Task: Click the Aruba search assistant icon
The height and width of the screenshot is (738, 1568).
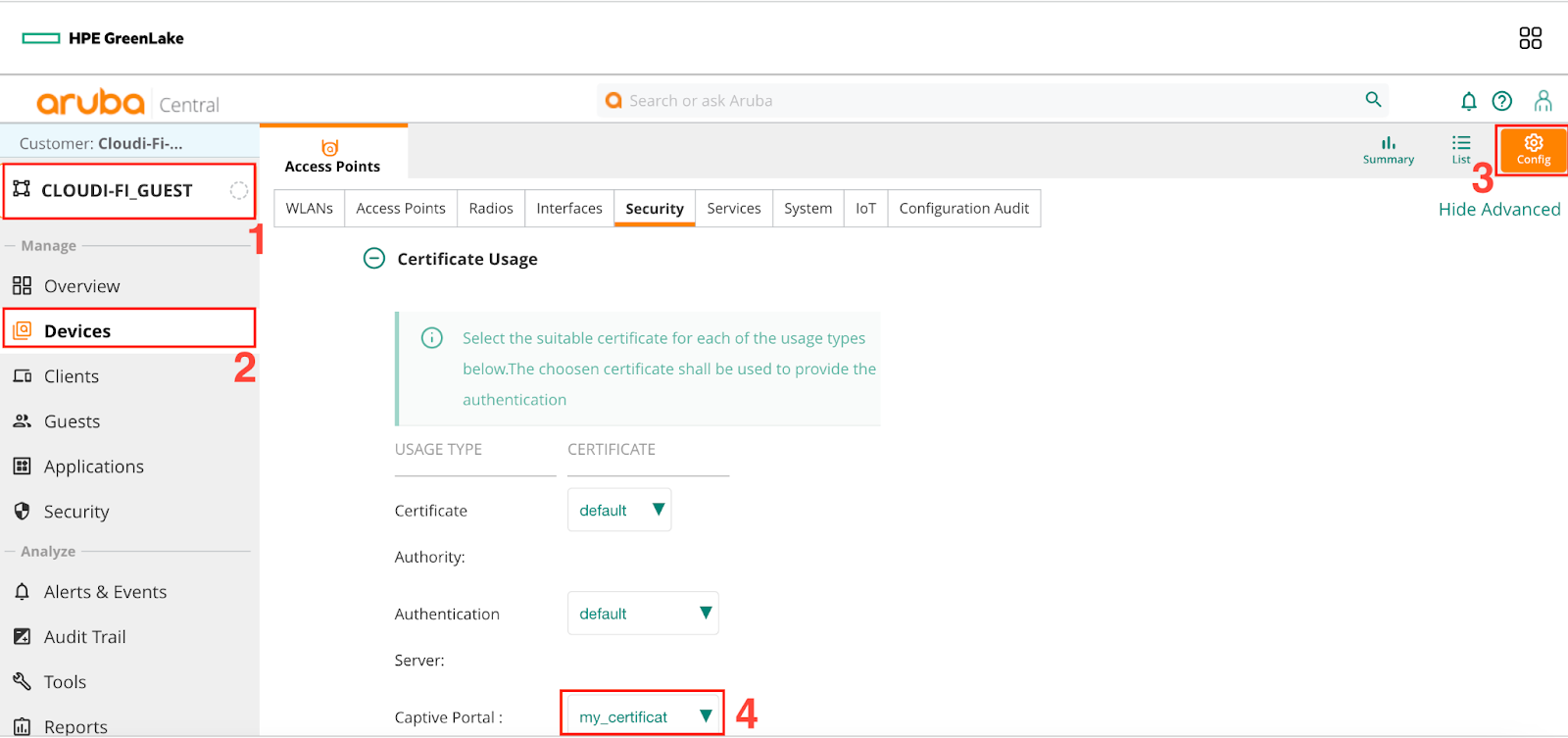Action: 614,100
